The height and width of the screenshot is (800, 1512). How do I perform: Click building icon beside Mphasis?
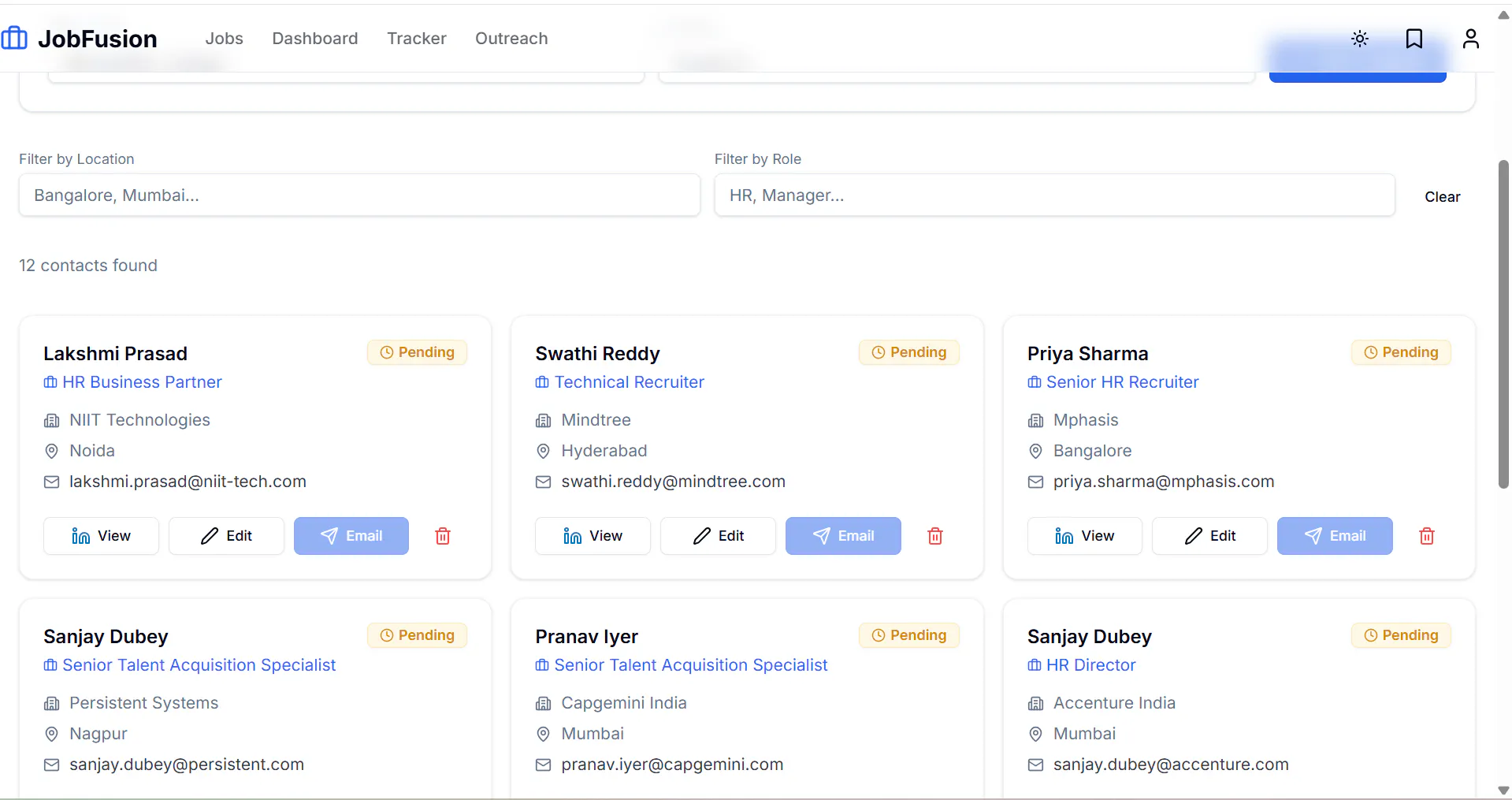(x=1035, y=421)
